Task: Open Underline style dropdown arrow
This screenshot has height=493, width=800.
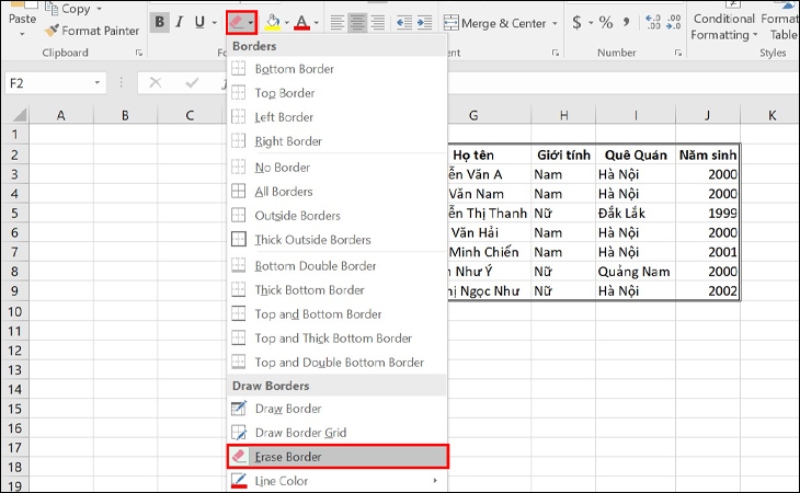Action: (214, 23)
